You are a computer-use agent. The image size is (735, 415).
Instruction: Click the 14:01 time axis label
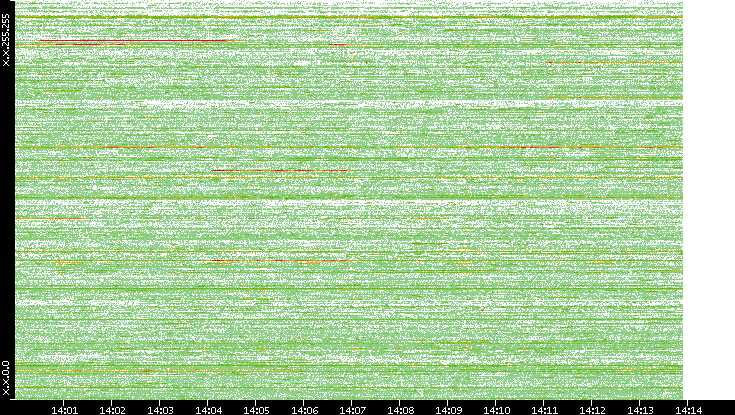(x=64, y=410)
